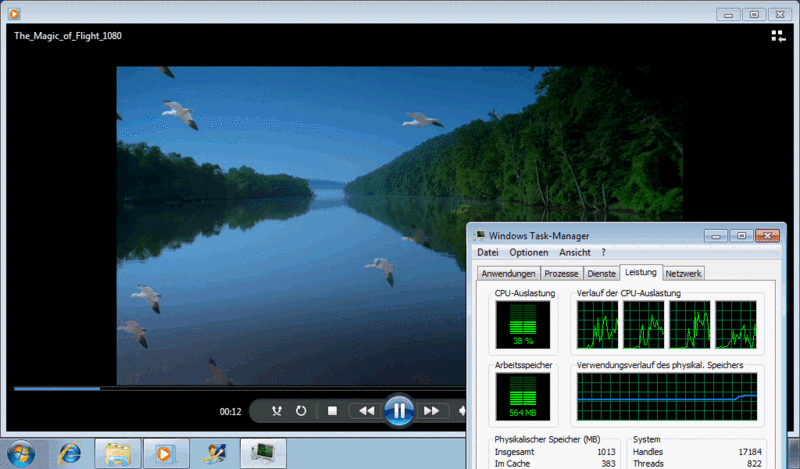The height and width of the screenshot is (469, 800).
Task: Click the Task Manager title bar icon
Action: tap(480, 235)
